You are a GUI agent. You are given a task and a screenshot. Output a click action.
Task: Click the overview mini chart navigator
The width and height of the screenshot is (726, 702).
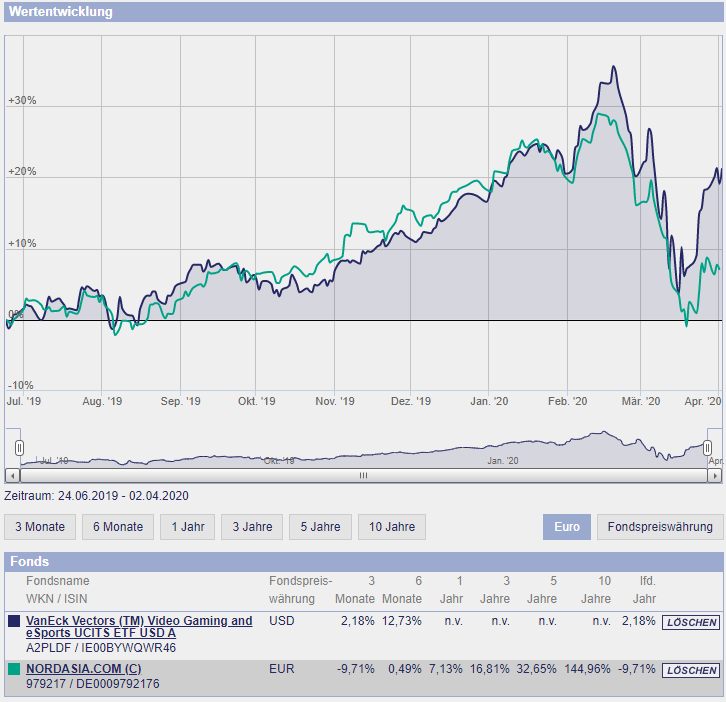coord(363,448)
